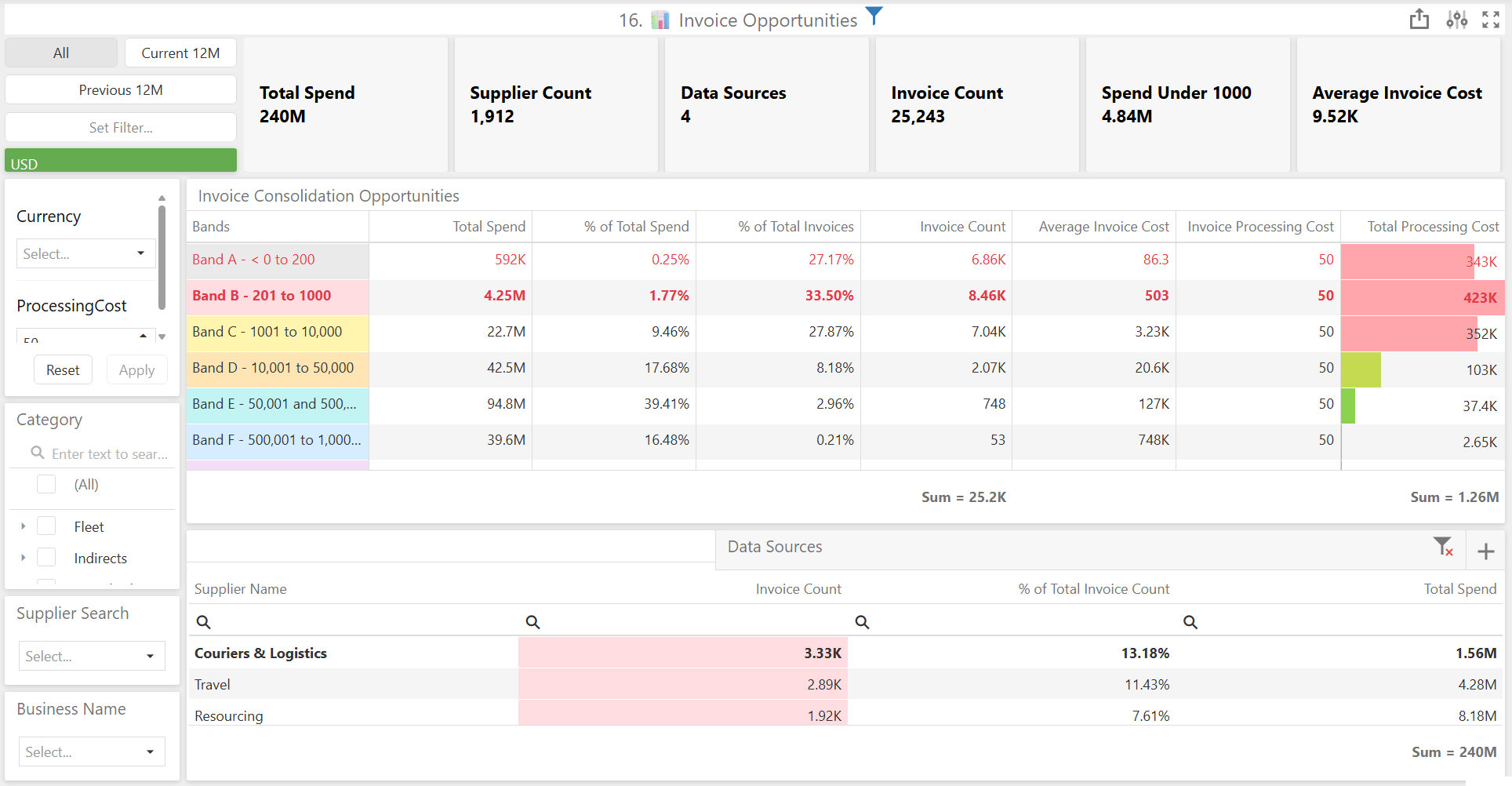Screen dimensions: 1512x786
Task: Click the Supplier Count 1,912 card
Action: tap(556, 104)
